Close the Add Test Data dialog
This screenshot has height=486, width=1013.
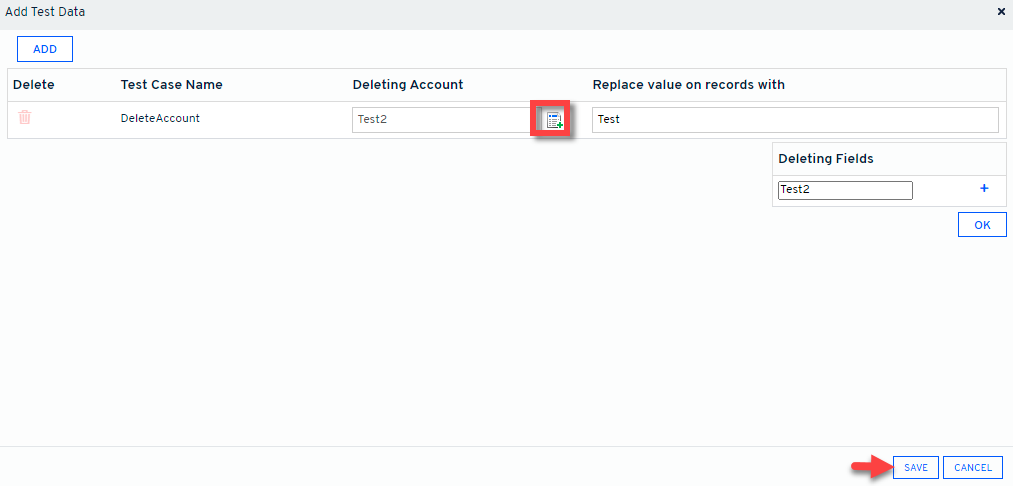[1001, 12]
